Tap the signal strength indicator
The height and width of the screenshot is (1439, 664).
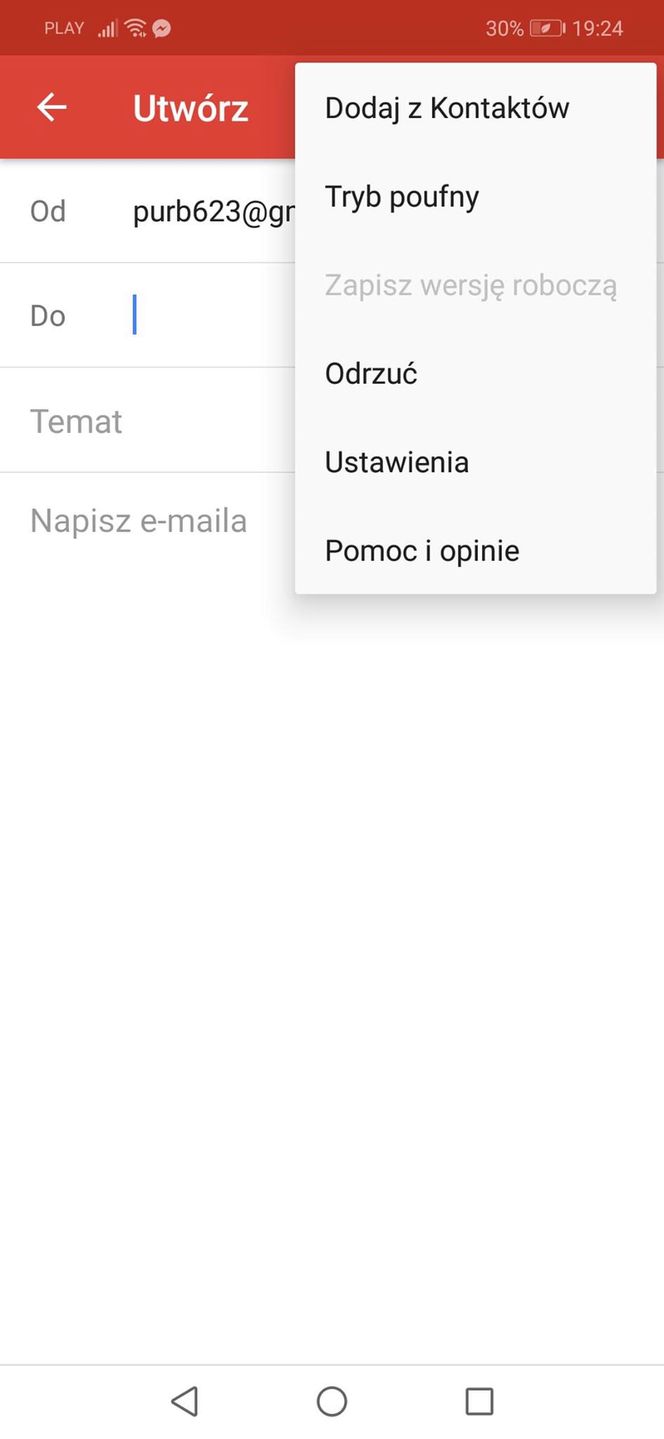coord(106,28)
